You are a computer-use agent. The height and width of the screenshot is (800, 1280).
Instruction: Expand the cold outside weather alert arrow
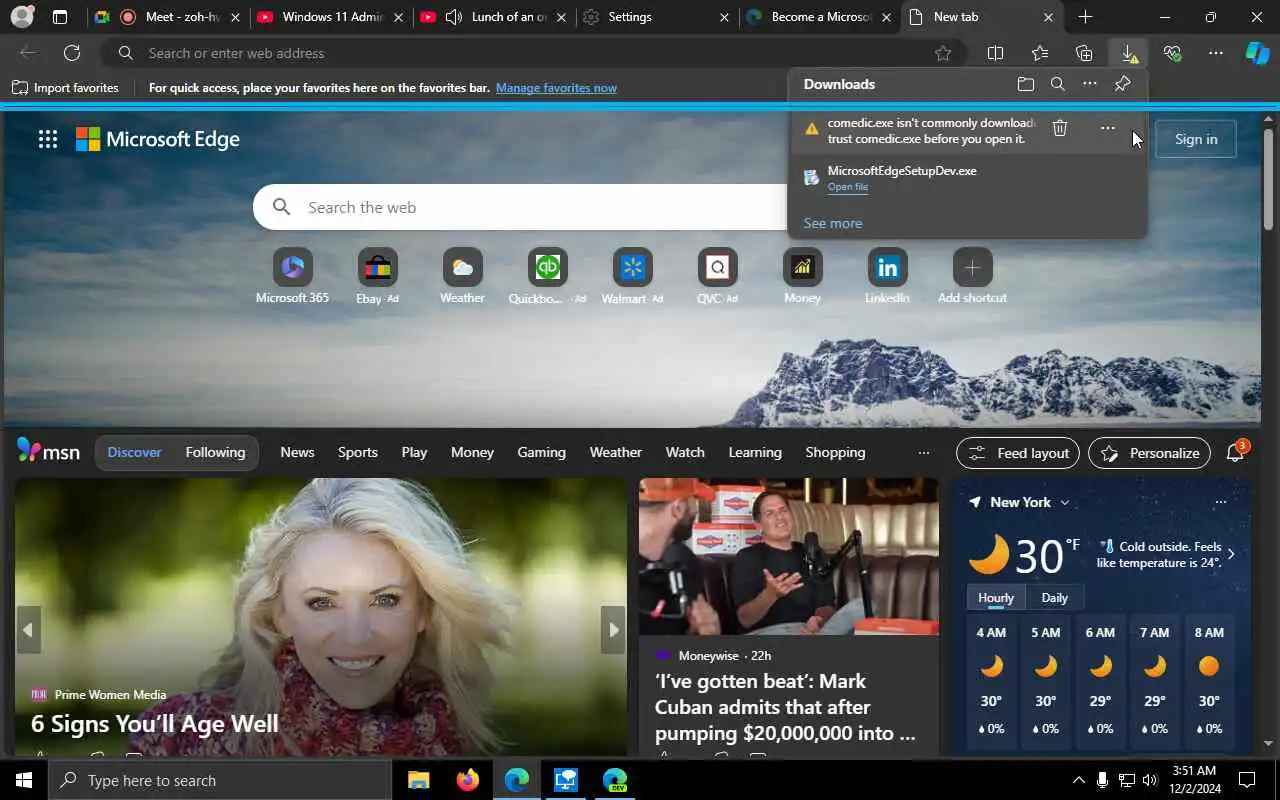tap(1230, 554)
